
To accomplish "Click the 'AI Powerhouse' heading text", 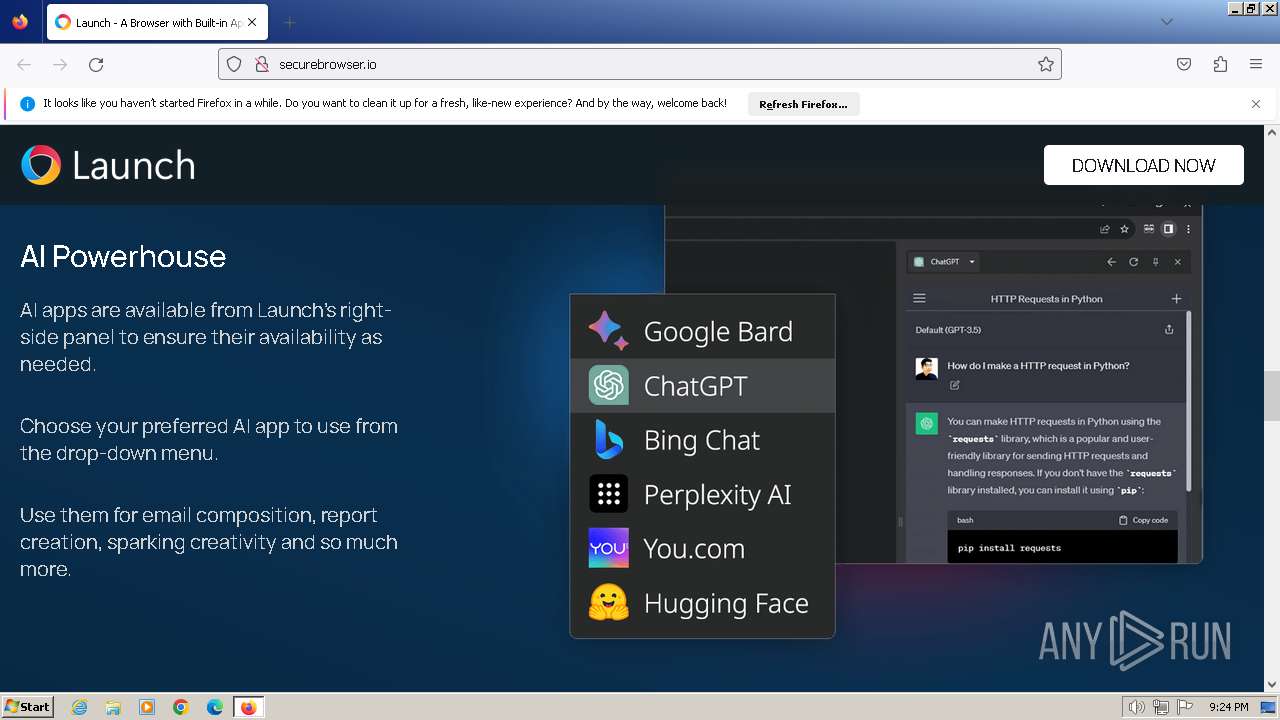I will click(123, 257).
